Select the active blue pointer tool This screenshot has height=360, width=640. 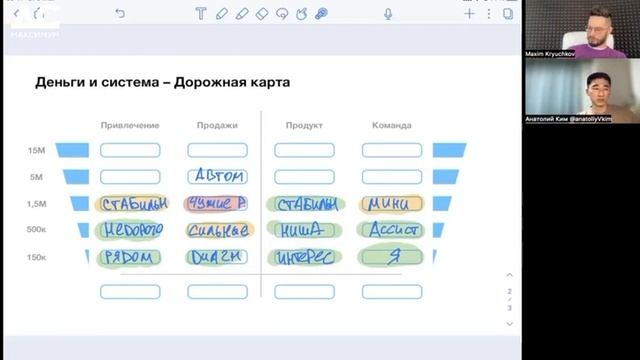(321, 14)
